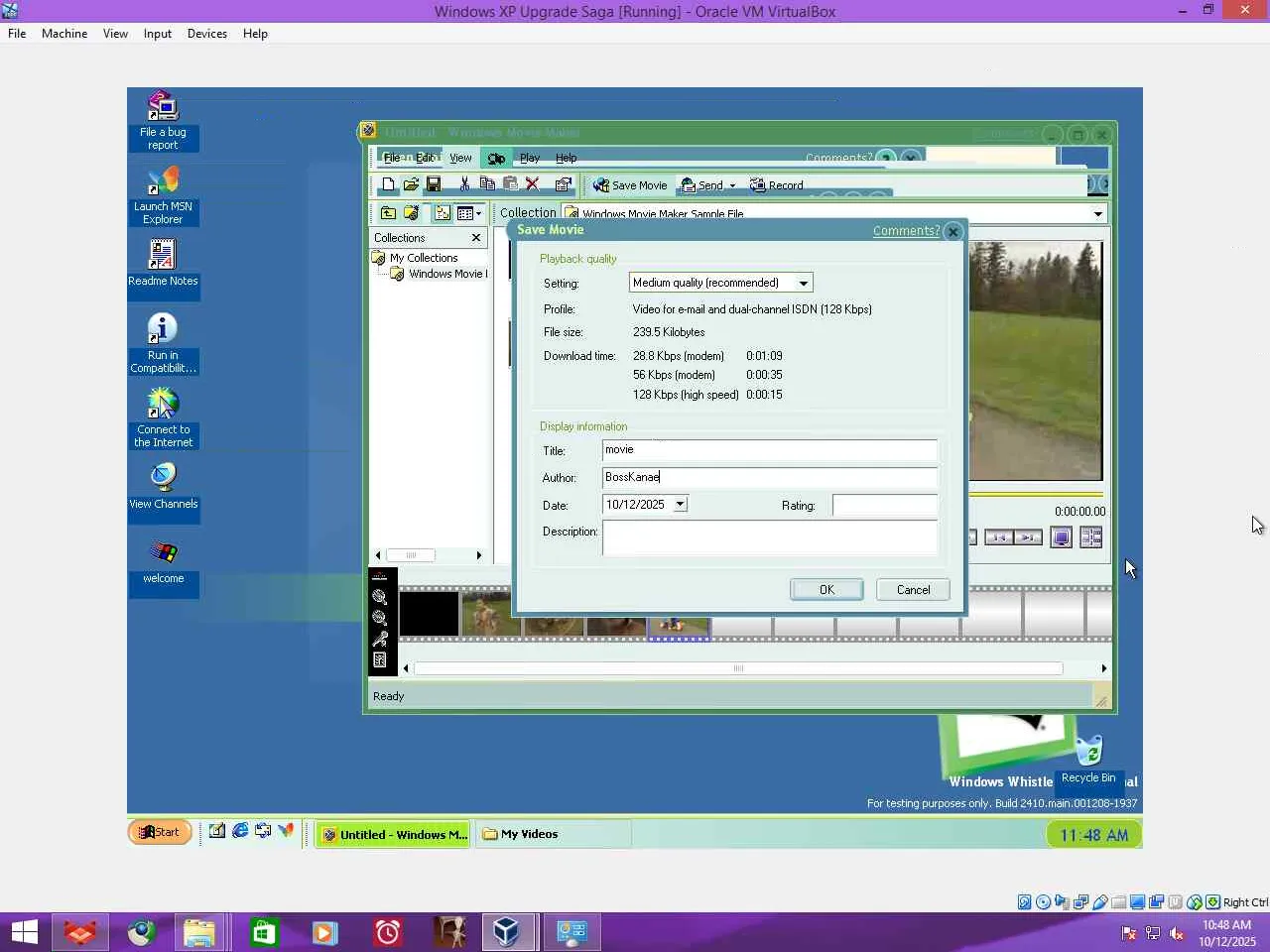
Task: Click the Full Screen preview button
Action: pyautogui.click(x=1061, y=537)
